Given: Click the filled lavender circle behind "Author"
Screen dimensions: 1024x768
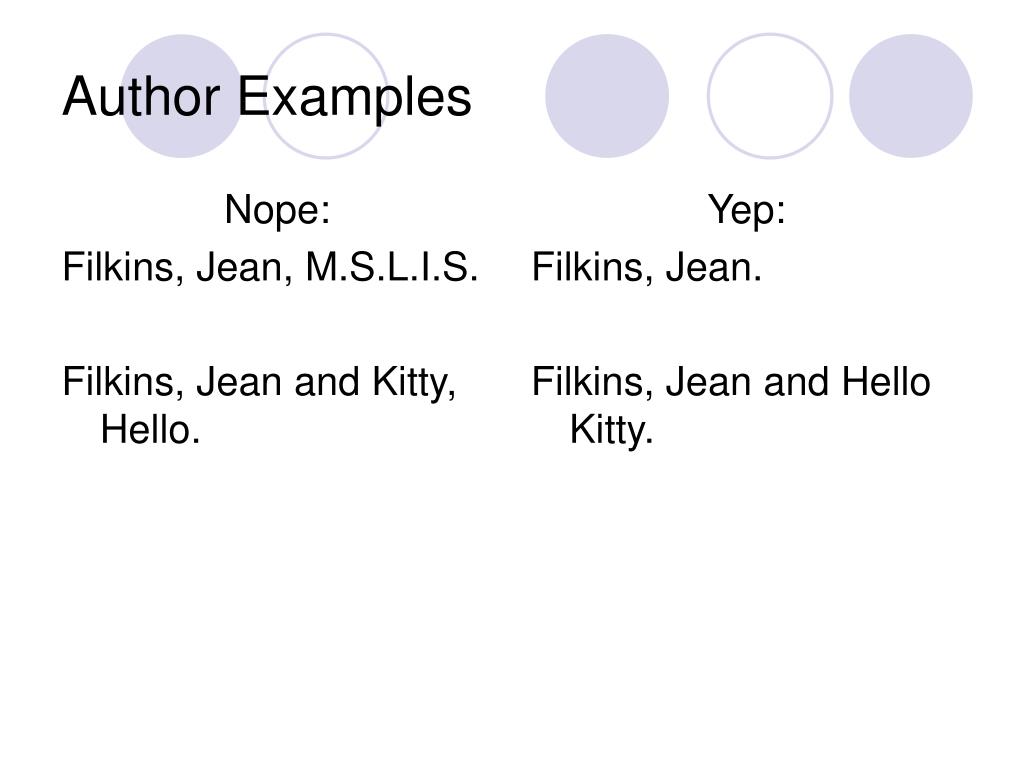Looking at the screenshot, I should (x=182, y=96).
